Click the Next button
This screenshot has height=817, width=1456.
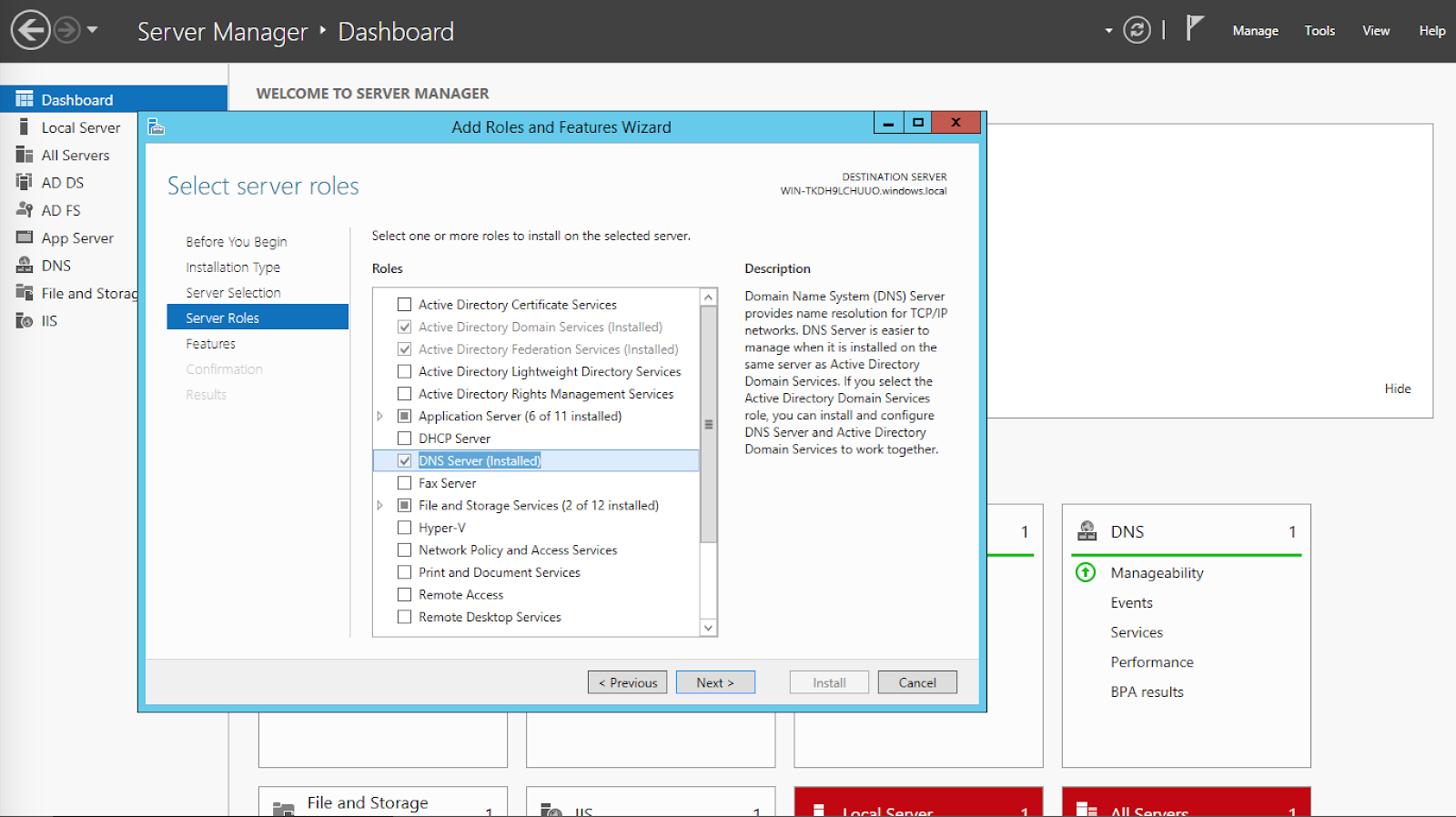(x=715, y=682)
